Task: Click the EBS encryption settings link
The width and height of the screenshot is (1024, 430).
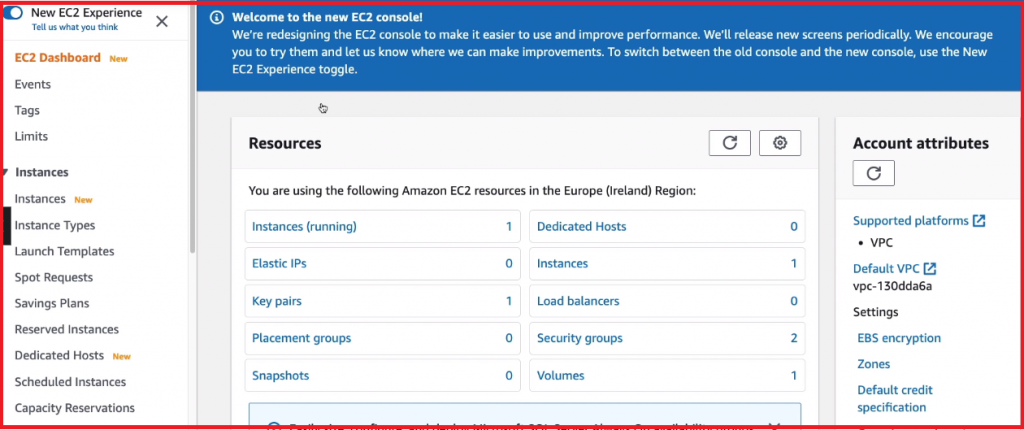Action: pyautogui.click(x=899, y=338)
